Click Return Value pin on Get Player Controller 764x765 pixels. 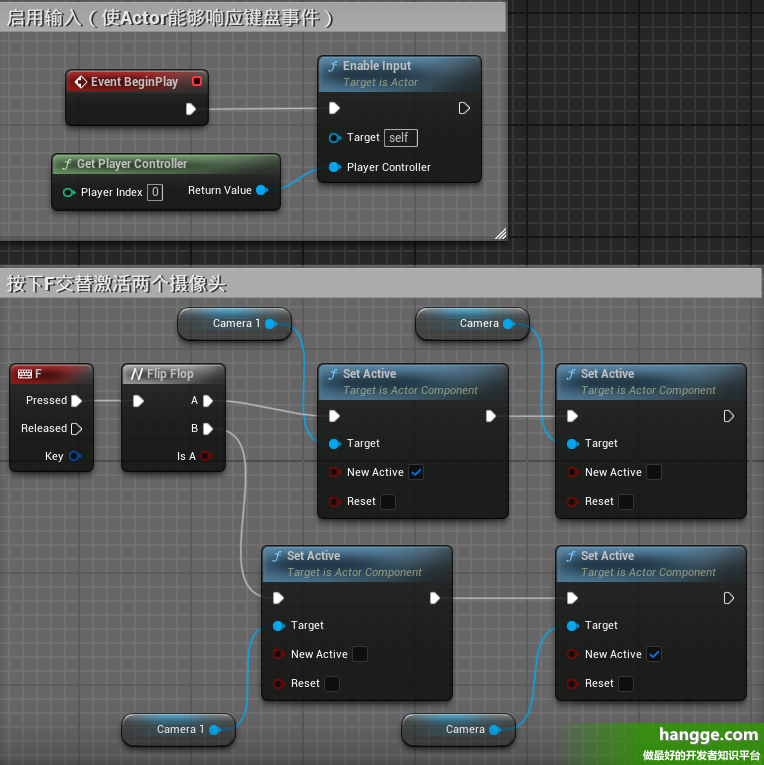click(262, 190)
